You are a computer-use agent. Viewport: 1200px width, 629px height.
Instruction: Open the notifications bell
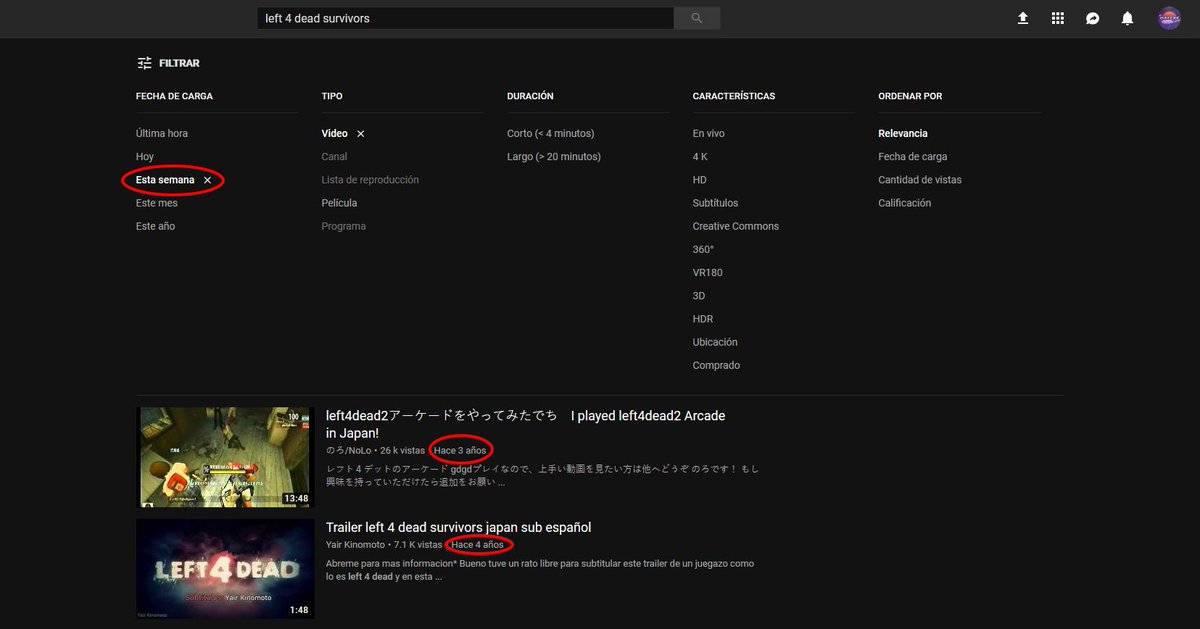pos(1127,18)
